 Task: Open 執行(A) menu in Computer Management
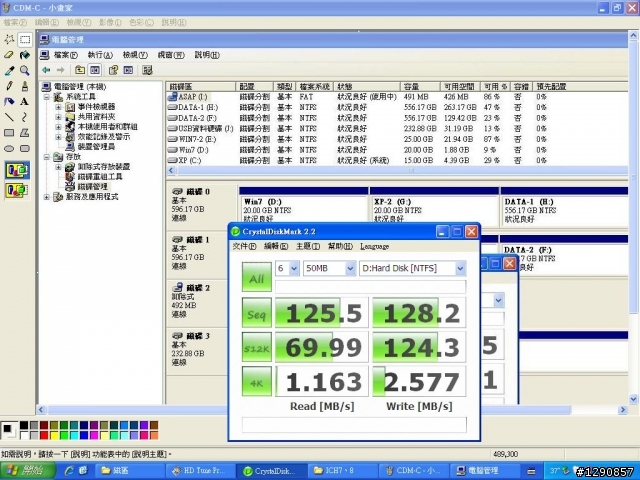pos(100,55)
